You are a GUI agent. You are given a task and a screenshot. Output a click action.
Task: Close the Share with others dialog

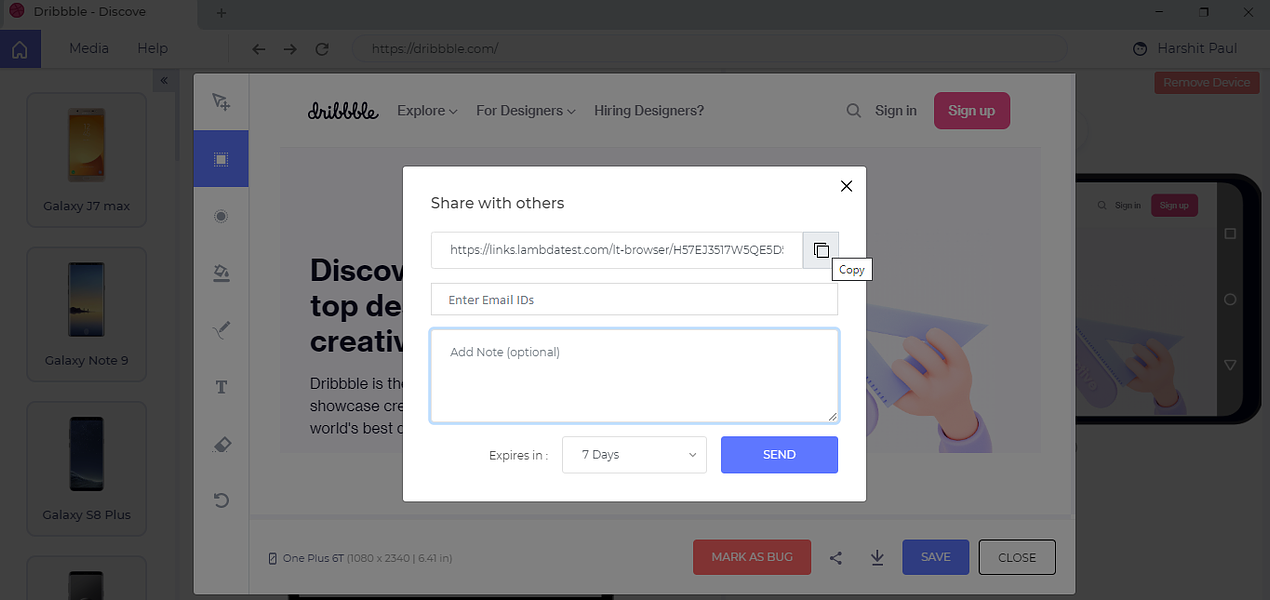tap(846, 186)
